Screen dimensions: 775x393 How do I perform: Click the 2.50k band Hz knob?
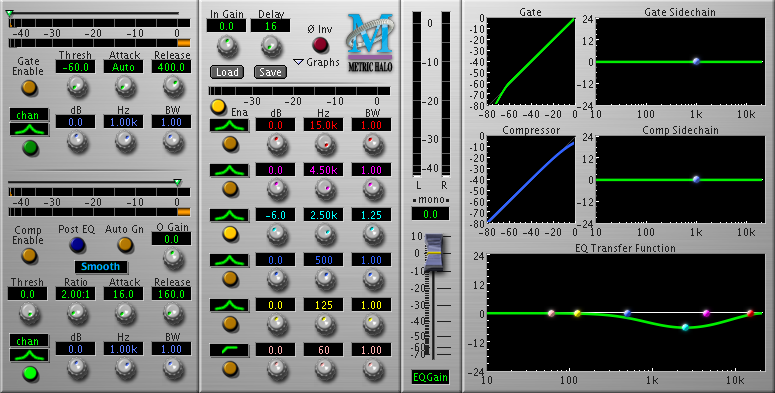[325, 234]
